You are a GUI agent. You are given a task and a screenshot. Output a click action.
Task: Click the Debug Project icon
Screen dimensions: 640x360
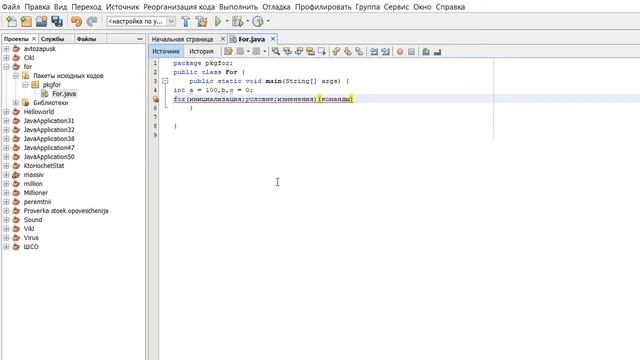tap(238, 21)
